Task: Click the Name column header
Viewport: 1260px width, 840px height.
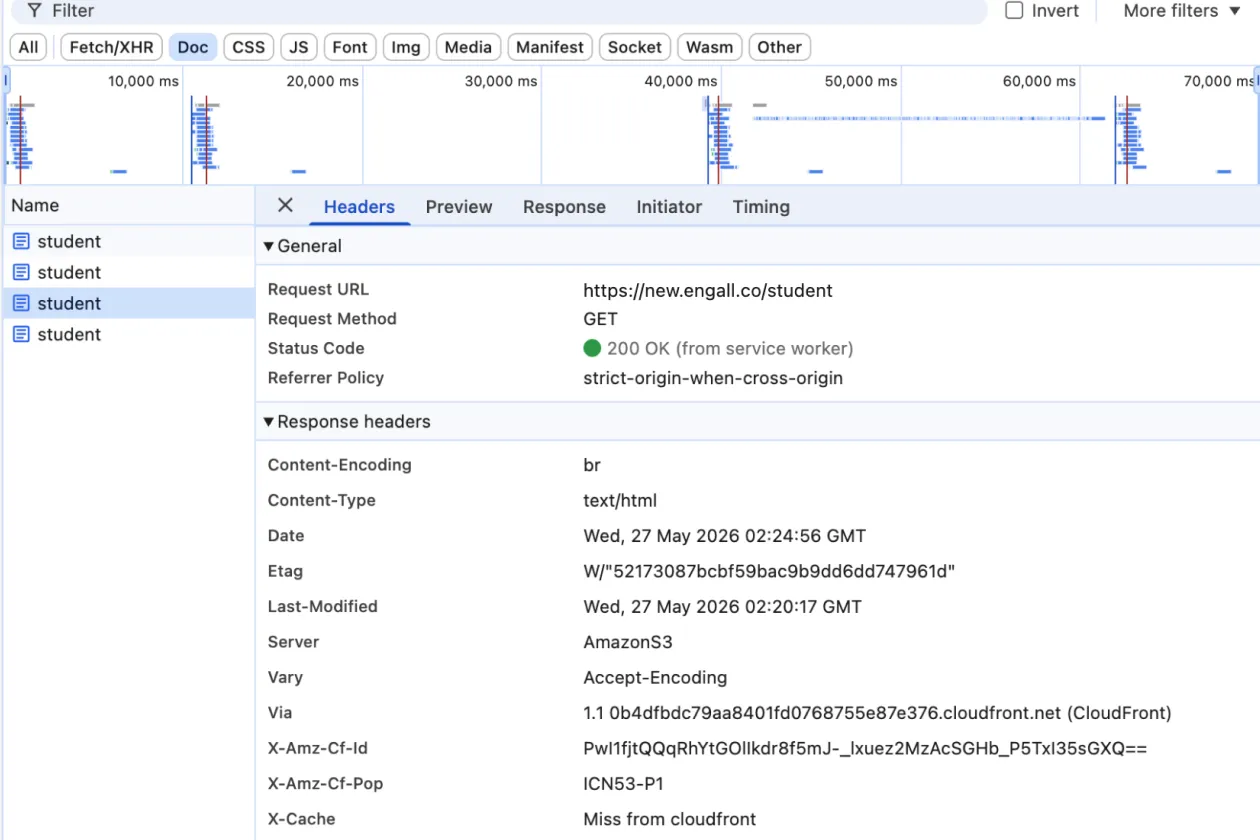Action: [x=128, y=205]
